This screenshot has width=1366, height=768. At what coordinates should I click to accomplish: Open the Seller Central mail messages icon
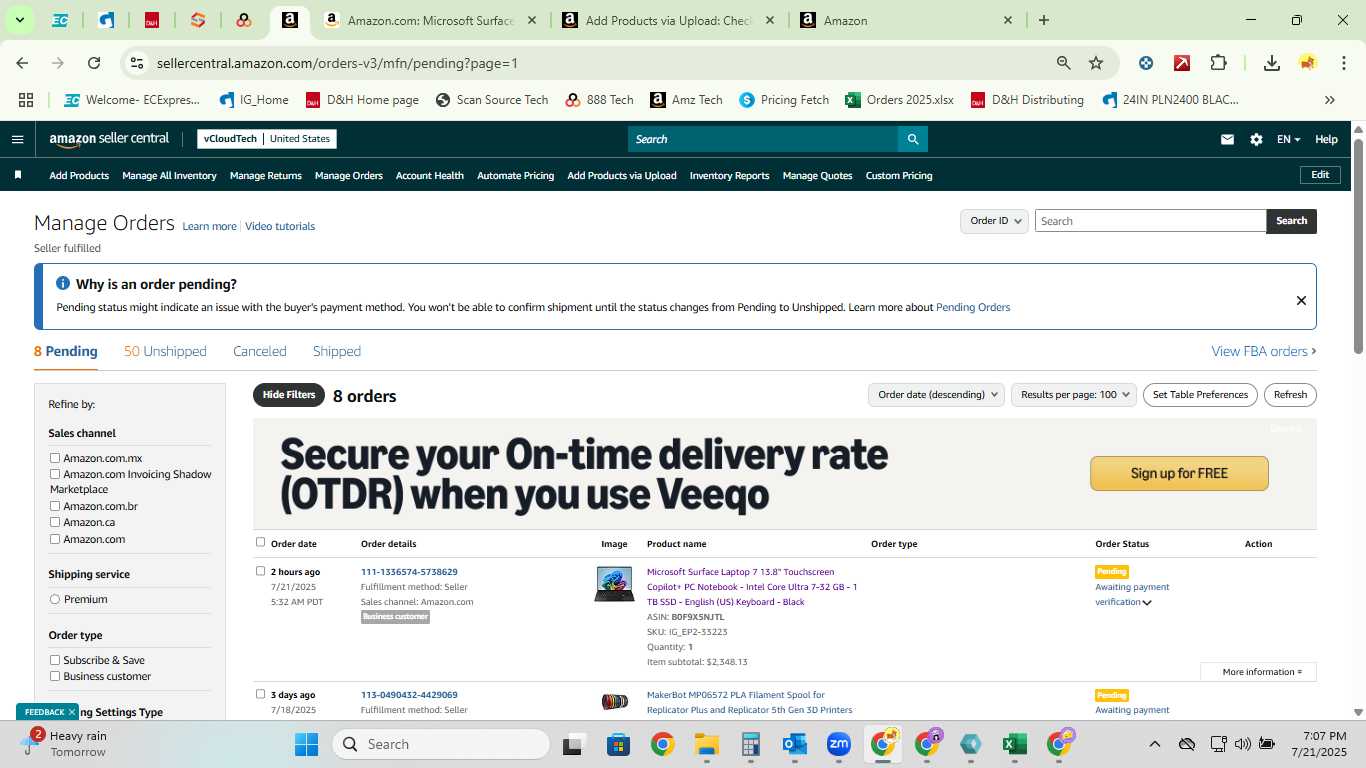coord(1227,139)
